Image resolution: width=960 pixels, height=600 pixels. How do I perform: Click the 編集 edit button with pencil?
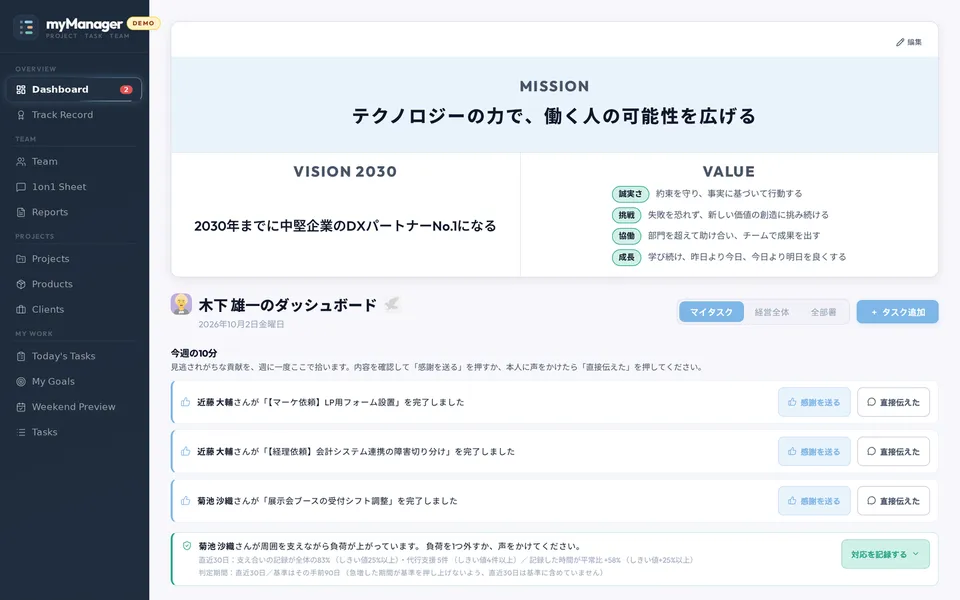pyautogui.click(x=909, y=42)
